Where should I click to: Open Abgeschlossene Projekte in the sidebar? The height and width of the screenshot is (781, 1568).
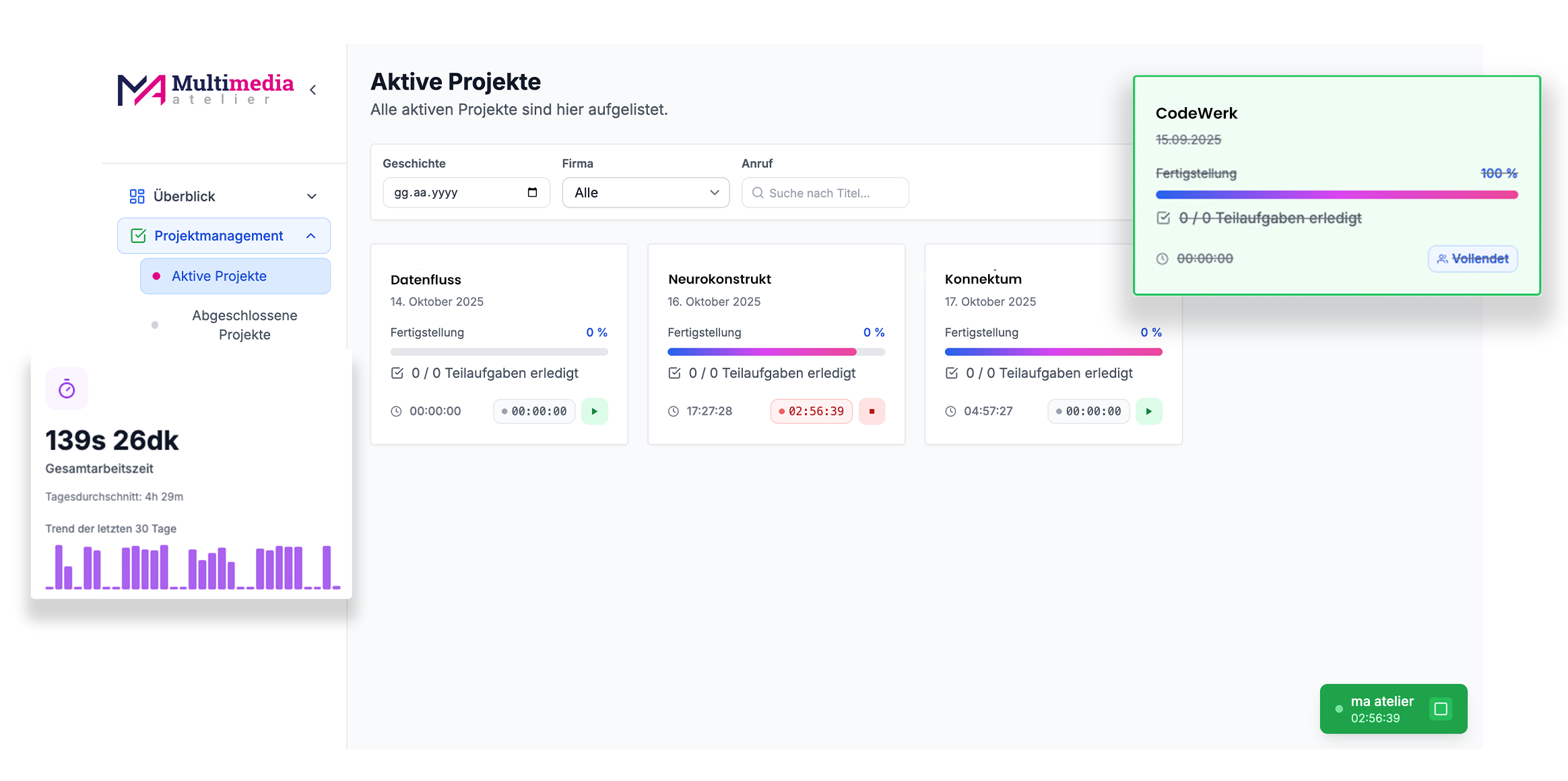click(244, 324)
